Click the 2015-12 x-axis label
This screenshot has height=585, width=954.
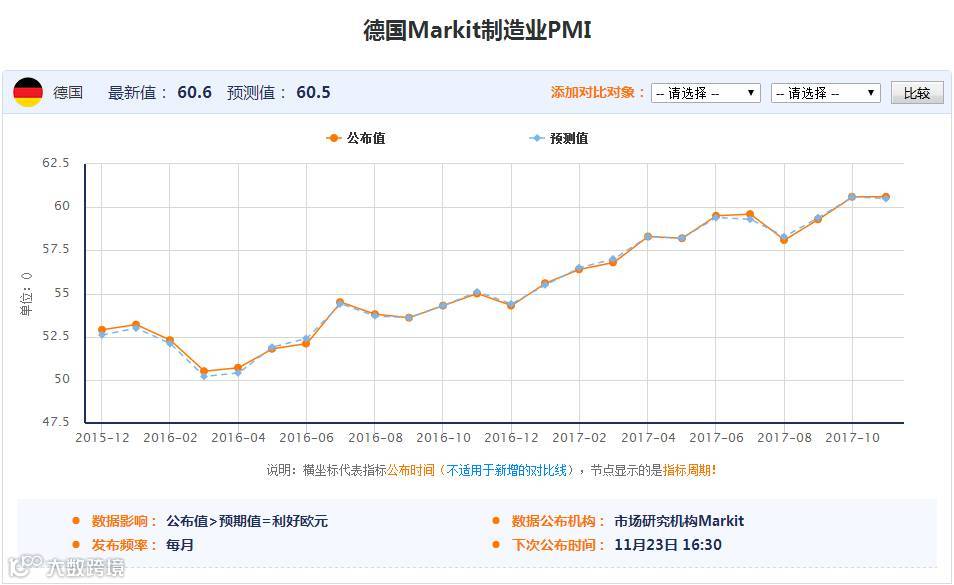(x=102, y=438)
